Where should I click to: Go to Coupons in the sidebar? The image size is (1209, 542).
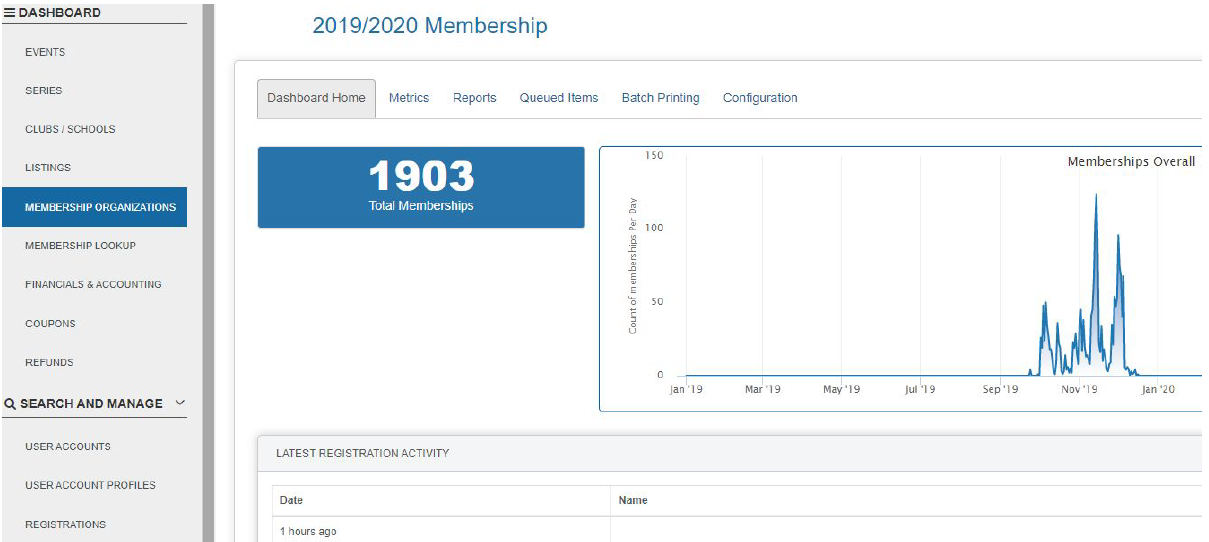click(x=50, y=324)
